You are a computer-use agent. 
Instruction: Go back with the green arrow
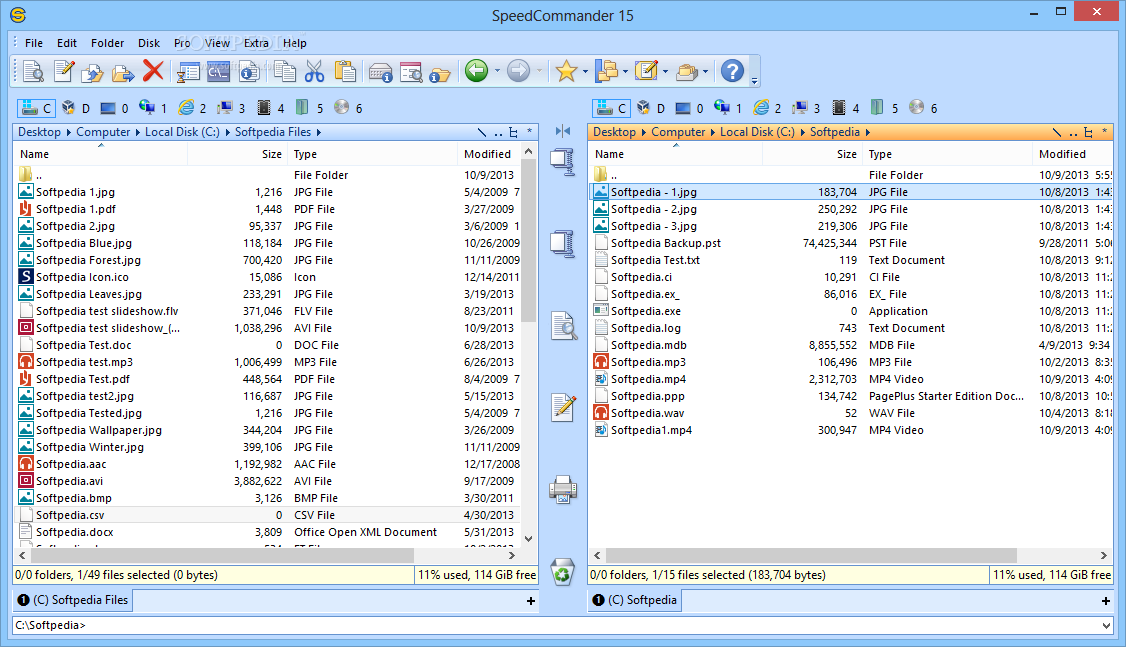[x=476, y=71]
